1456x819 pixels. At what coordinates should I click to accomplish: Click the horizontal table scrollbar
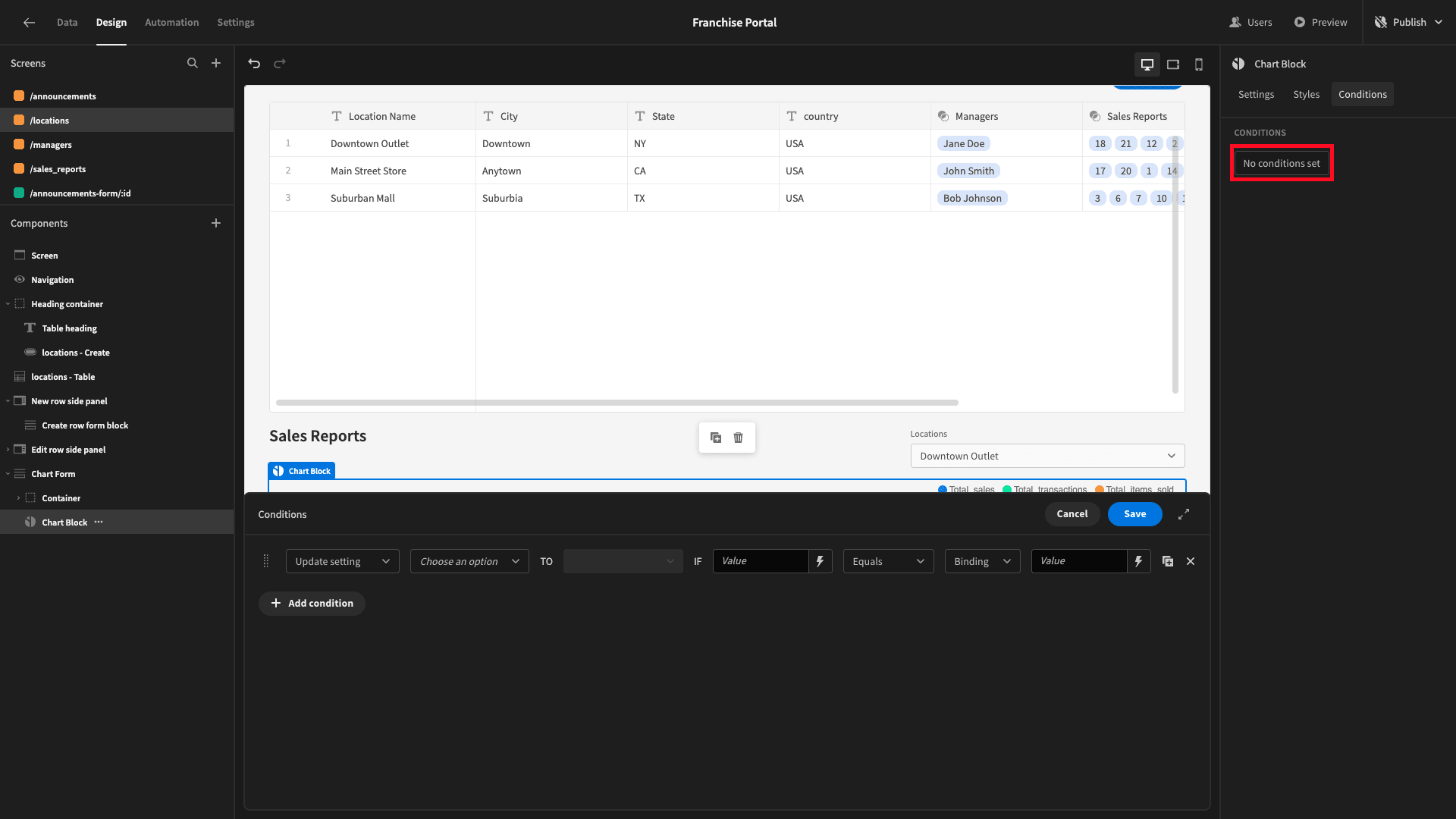tap(617, 403)
